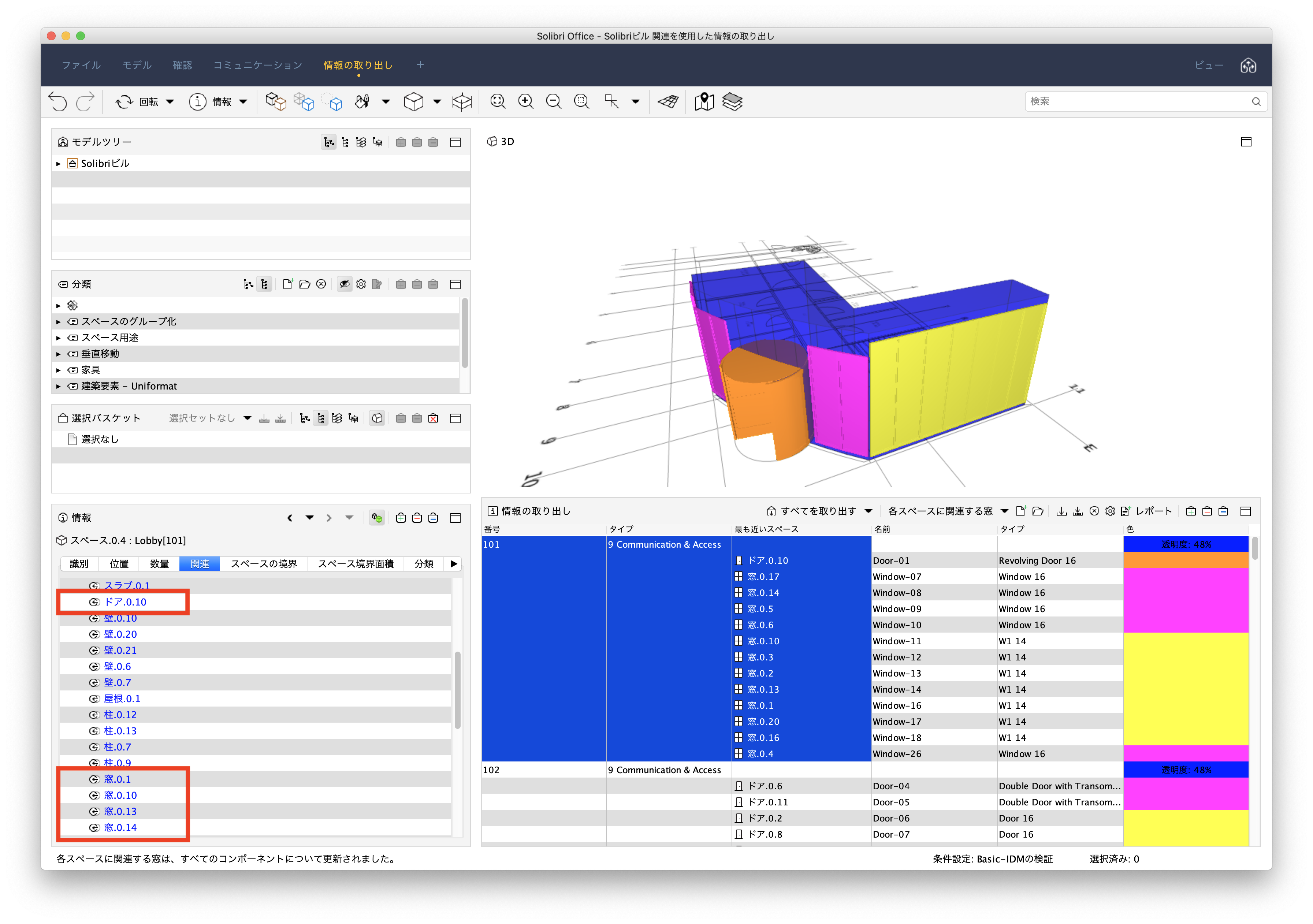Open the すべてを取り出す dropdown
The width and height of the screenshot is (1313, 924).
point(868,511)
